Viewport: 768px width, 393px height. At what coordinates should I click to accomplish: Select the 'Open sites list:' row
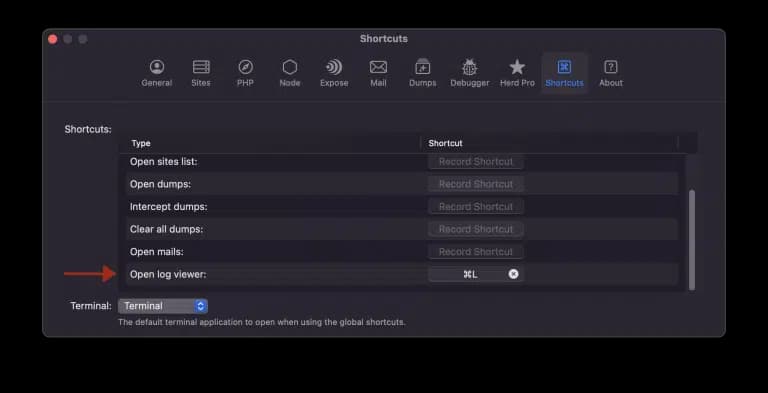point(402,162)
